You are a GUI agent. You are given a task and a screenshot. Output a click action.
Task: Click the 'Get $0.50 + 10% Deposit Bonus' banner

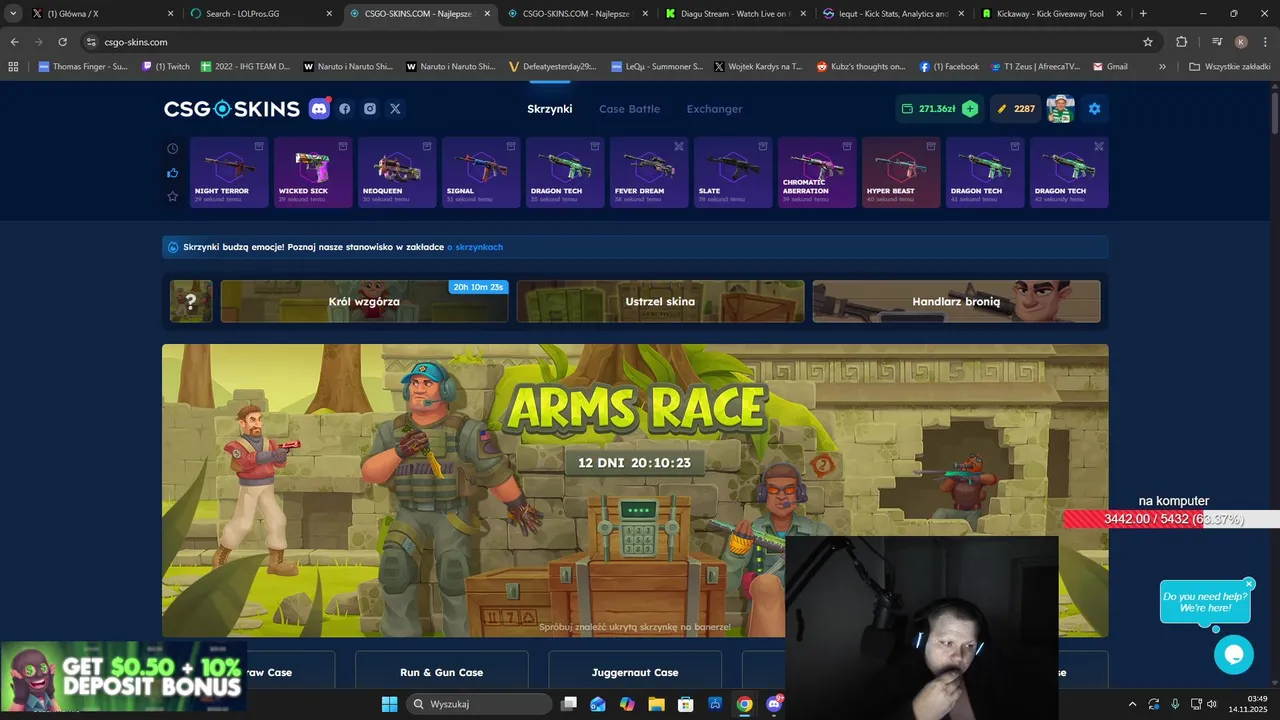(x=123, y=677)
